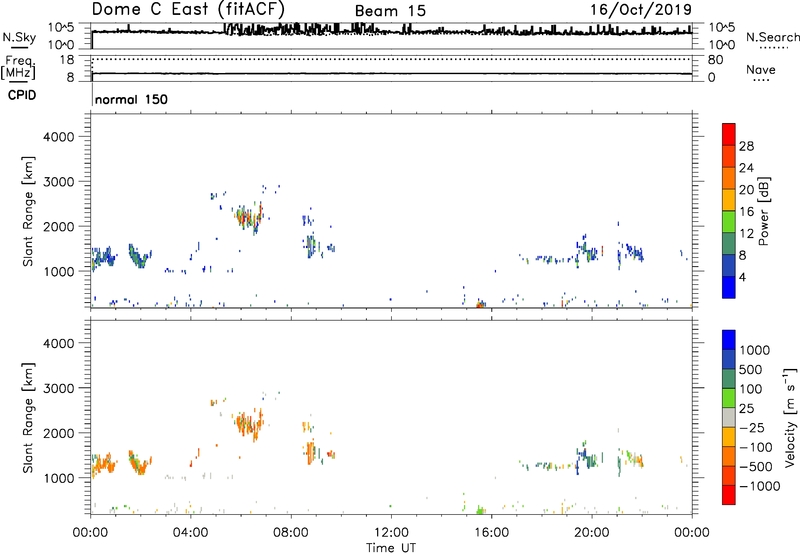The width and height of the screenshot is (800, 554).
Task: Click the "24" value on Power colorbar
Action: tap(746, 168)
